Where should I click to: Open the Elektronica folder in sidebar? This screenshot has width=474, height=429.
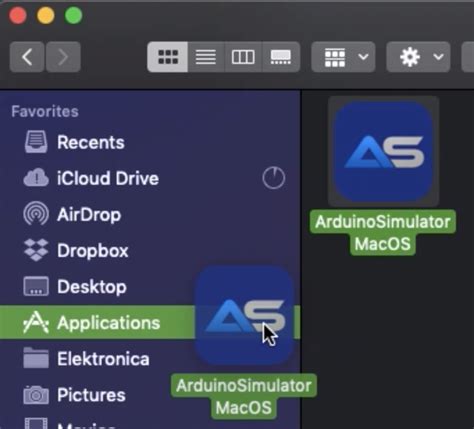coord(150,359)
